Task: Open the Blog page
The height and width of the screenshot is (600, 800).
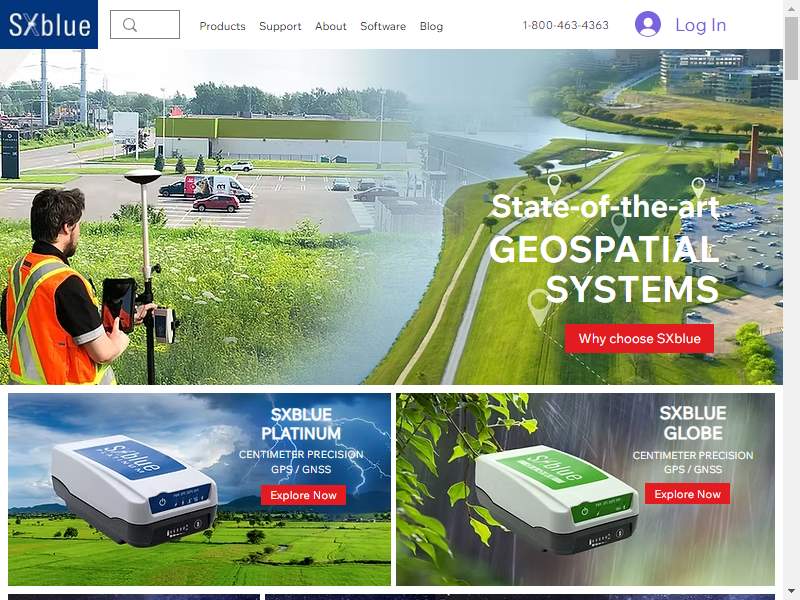Action: point(431,26)
